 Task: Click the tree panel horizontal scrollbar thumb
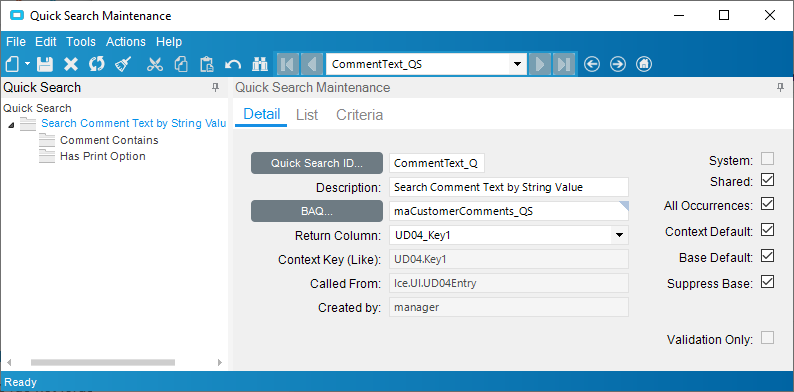pyautogui.click(x=103, y=363)
